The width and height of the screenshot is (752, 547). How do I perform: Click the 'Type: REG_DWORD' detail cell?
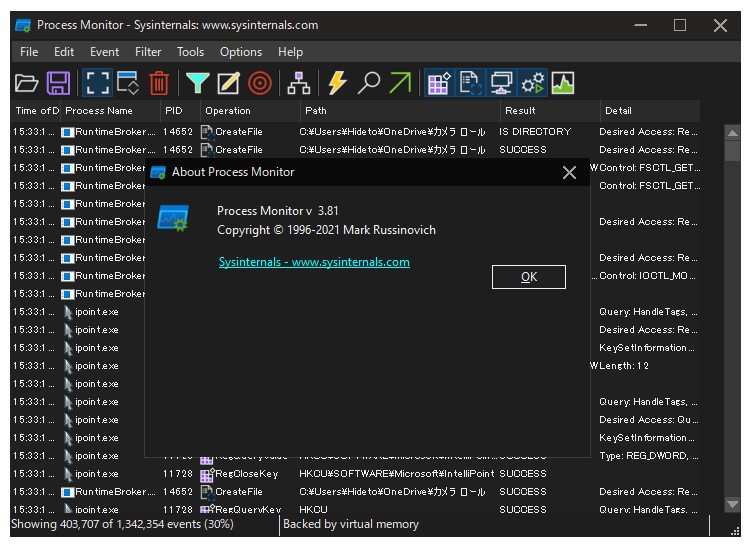648,456
